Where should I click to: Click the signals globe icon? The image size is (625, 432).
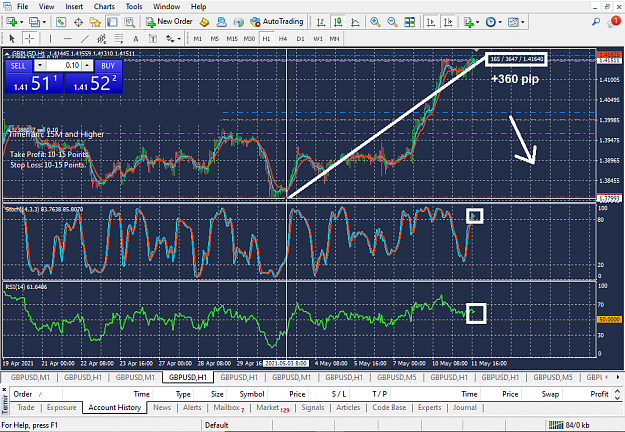238,22
